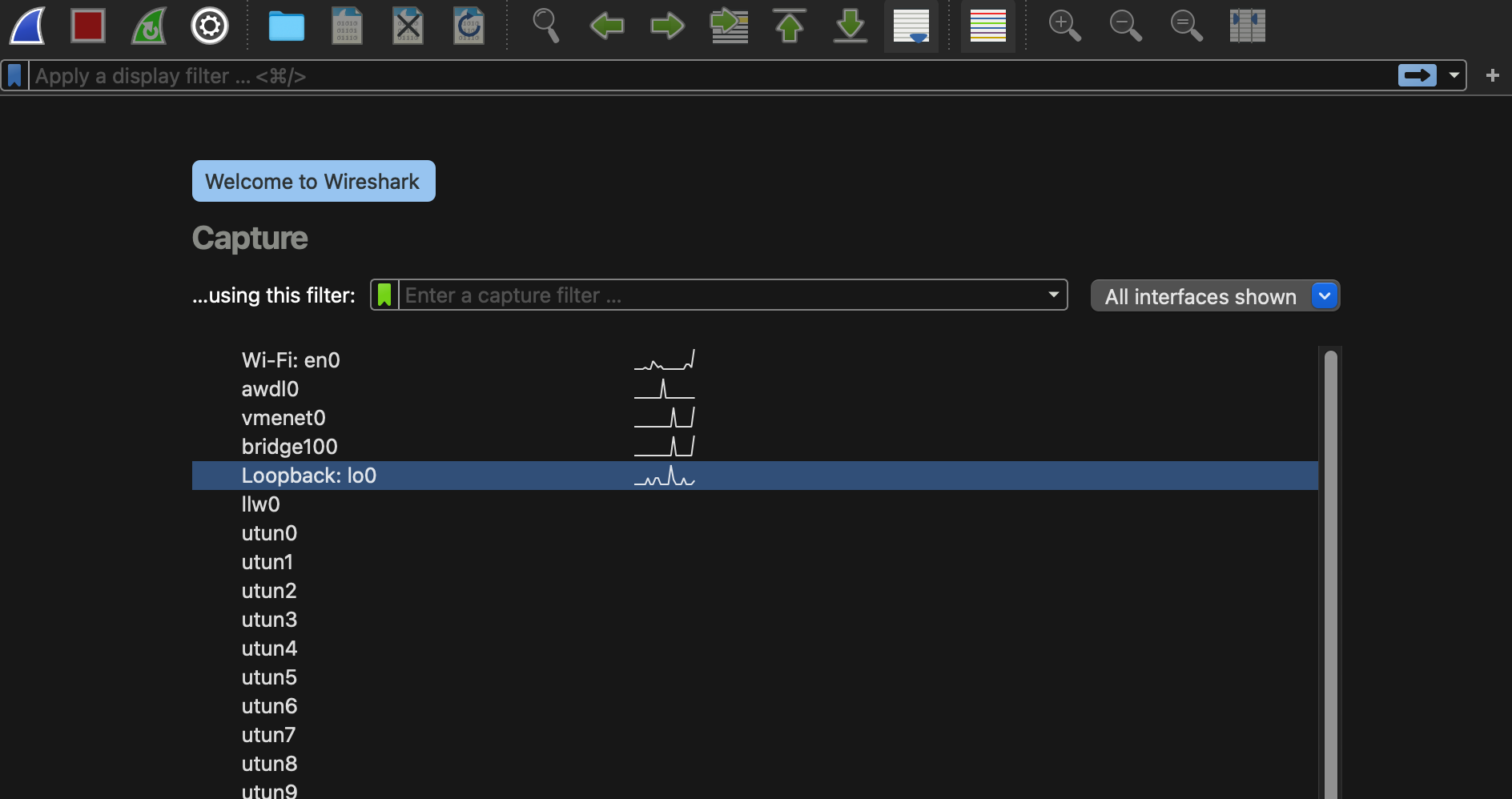Add a display filter button with plus
Image resolution: width=1512 pixels, height=799 pixels.
pyautogui.click(x=1492, y=76)
